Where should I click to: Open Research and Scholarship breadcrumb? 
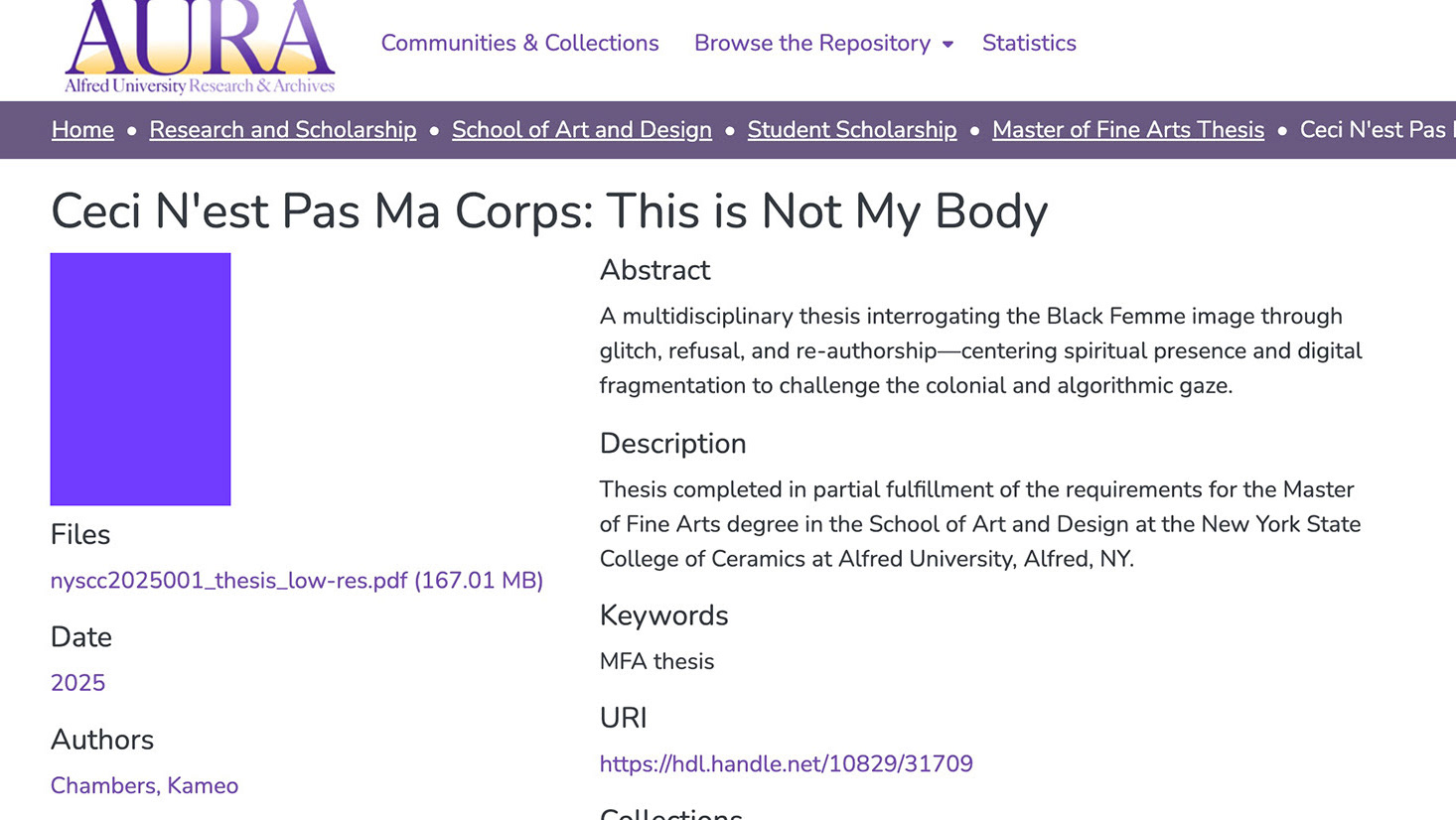(x=283, y=130)
